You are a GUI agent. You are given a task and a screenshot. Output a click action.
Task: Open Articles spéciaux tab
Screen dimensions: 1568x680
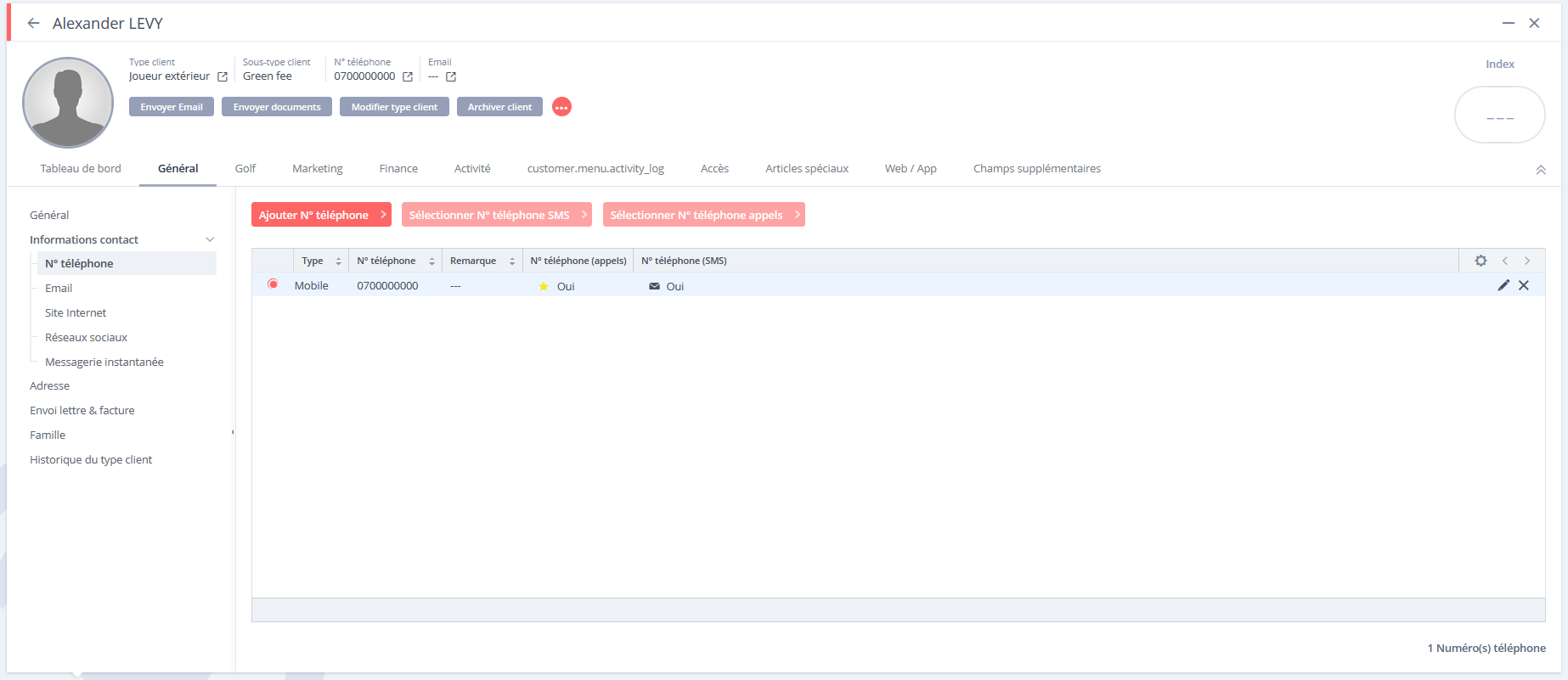click(807, 169)
